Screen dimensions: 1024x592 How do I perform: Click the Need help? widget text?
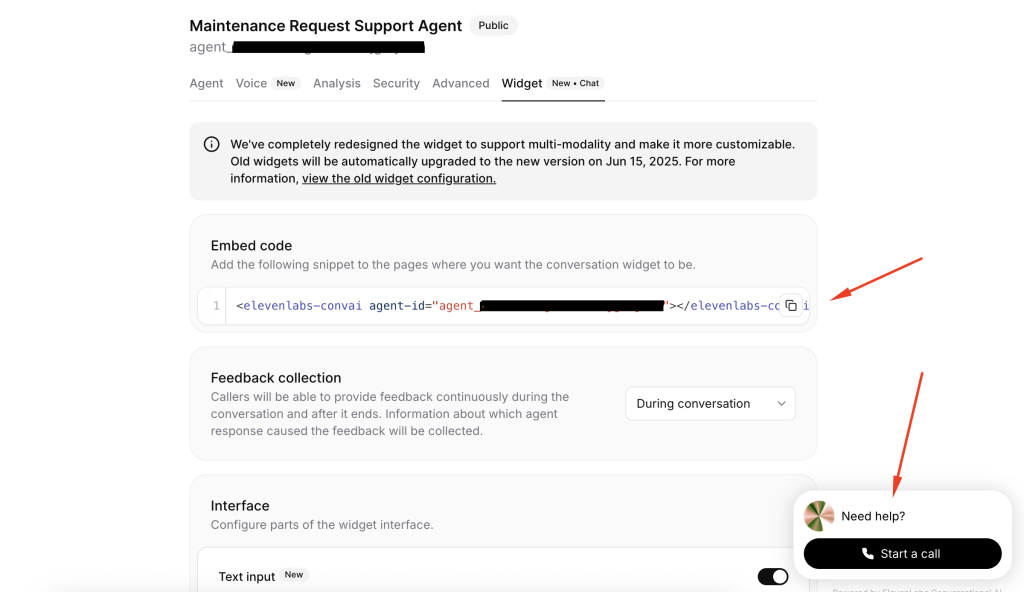(873, 516)
